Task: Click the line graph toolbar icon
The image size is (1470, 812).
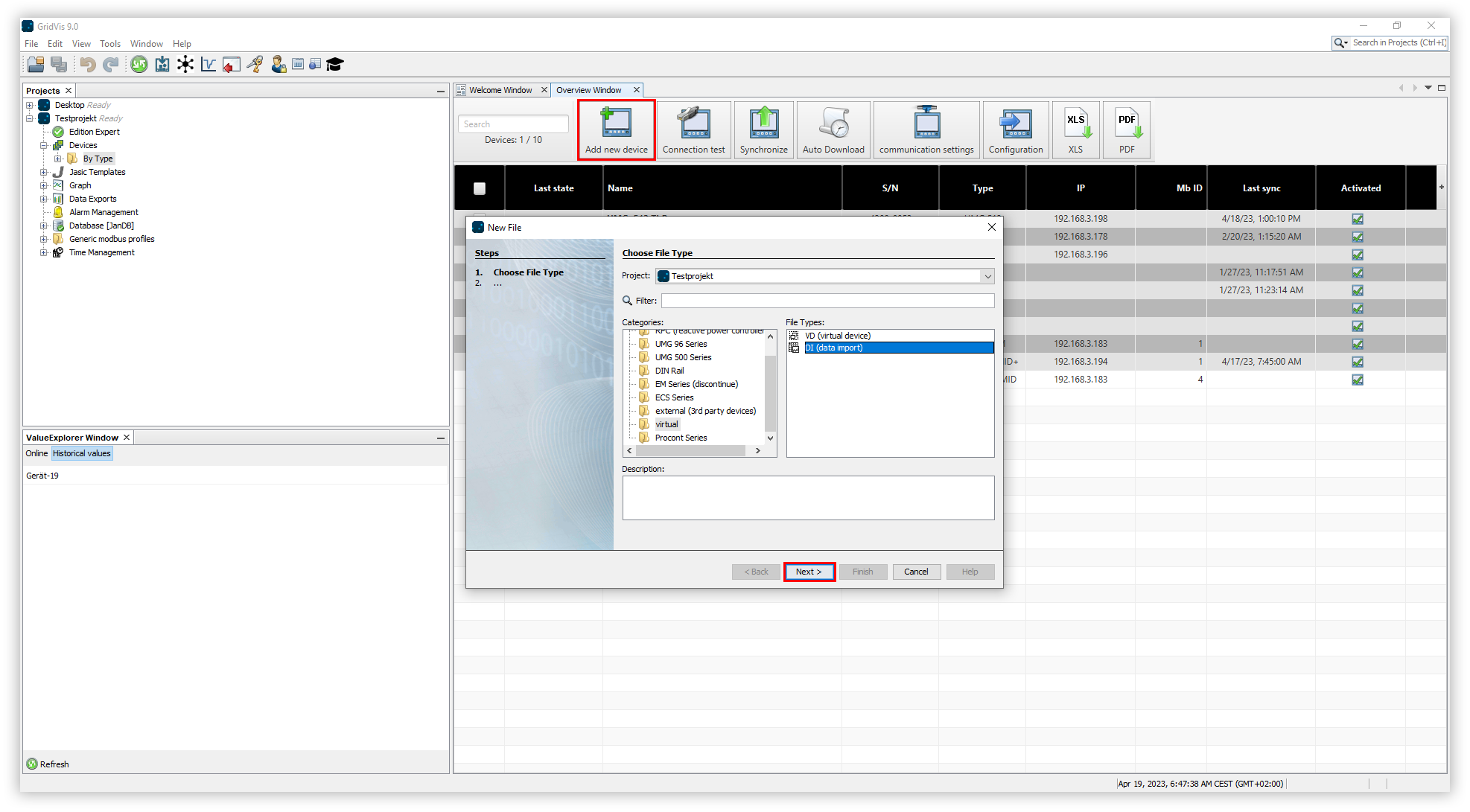Action: [x=209, y=65]
